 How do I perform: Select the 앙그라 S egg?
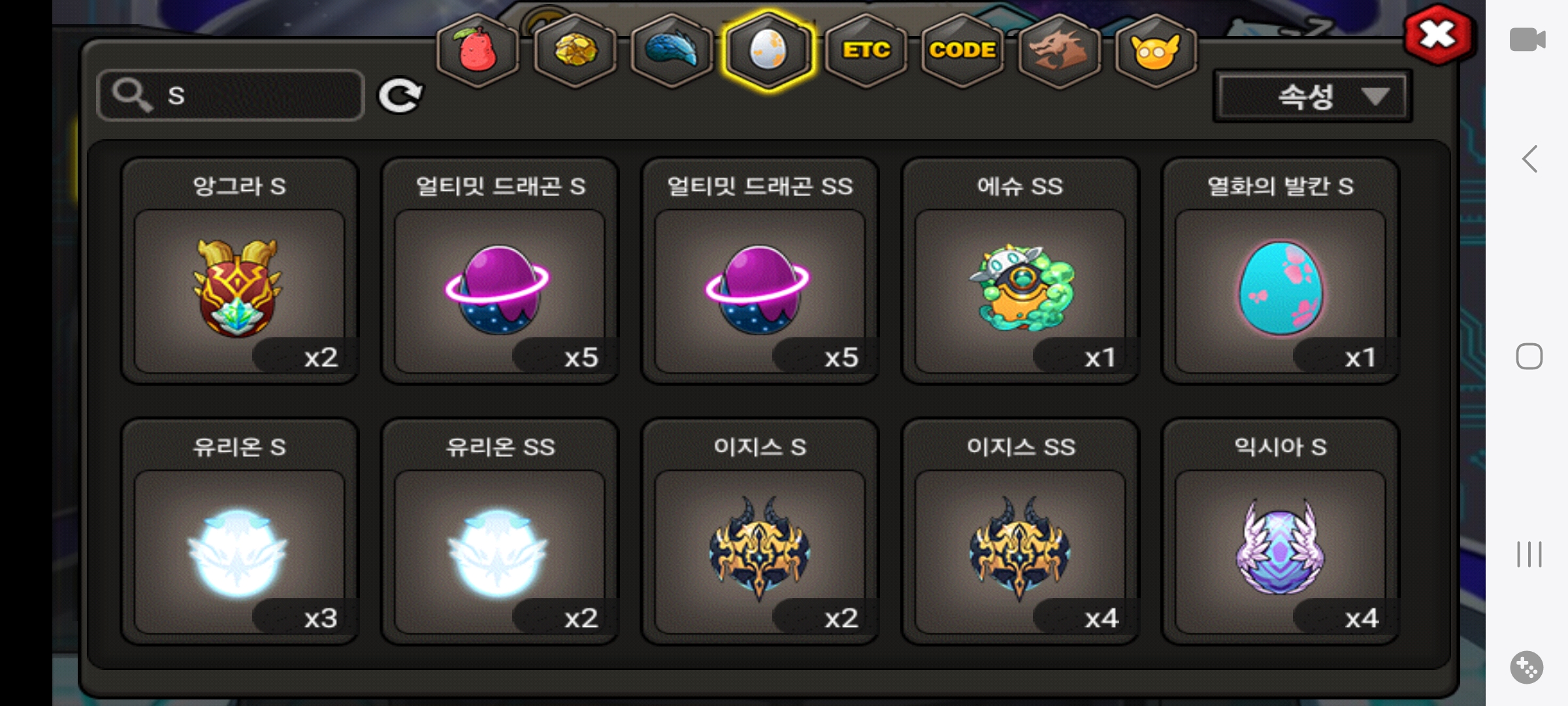pyautogui.click(x=240, y=271)
